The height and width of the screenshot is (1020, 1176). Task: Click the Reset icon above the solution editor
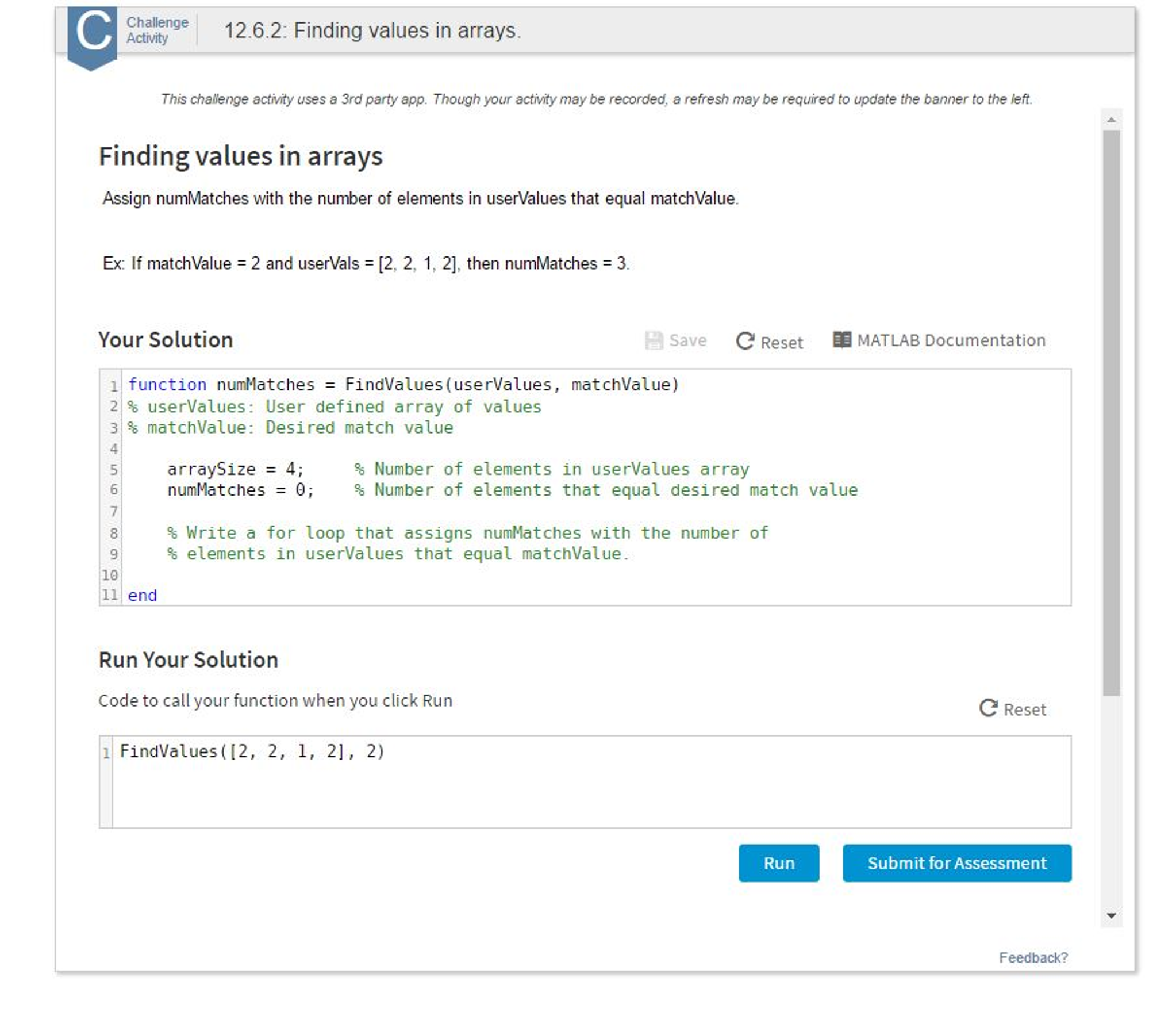coord(744,341)
